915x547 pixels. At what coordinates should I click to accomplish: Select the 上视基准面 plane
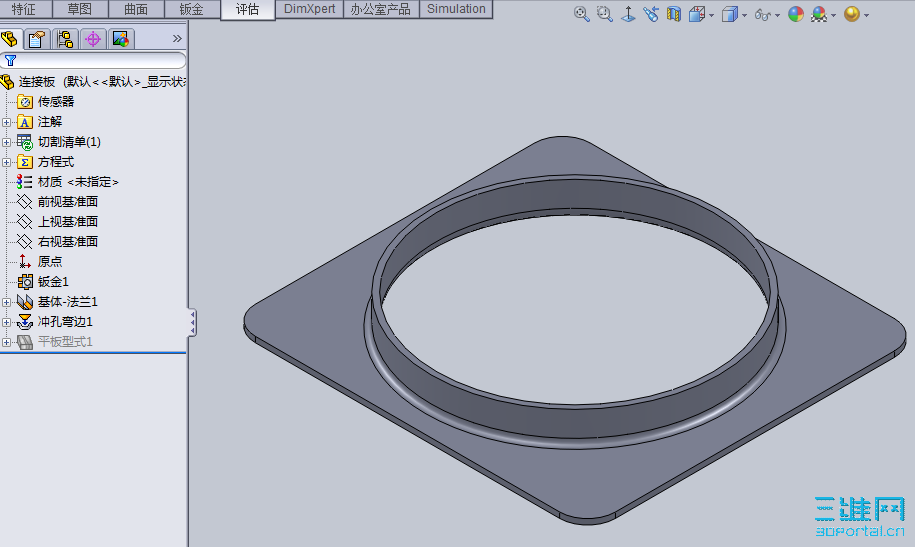tap(68, 222)
